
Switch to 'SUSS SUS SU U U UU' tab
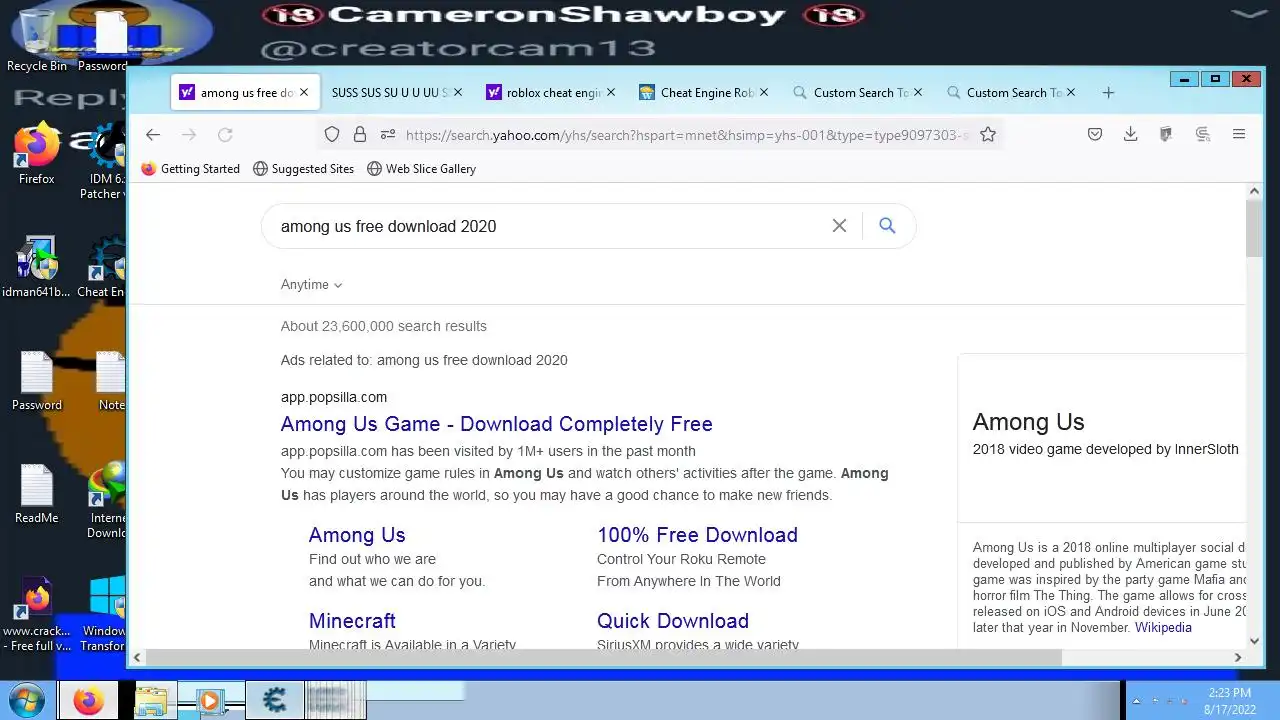tap(397, 93)
